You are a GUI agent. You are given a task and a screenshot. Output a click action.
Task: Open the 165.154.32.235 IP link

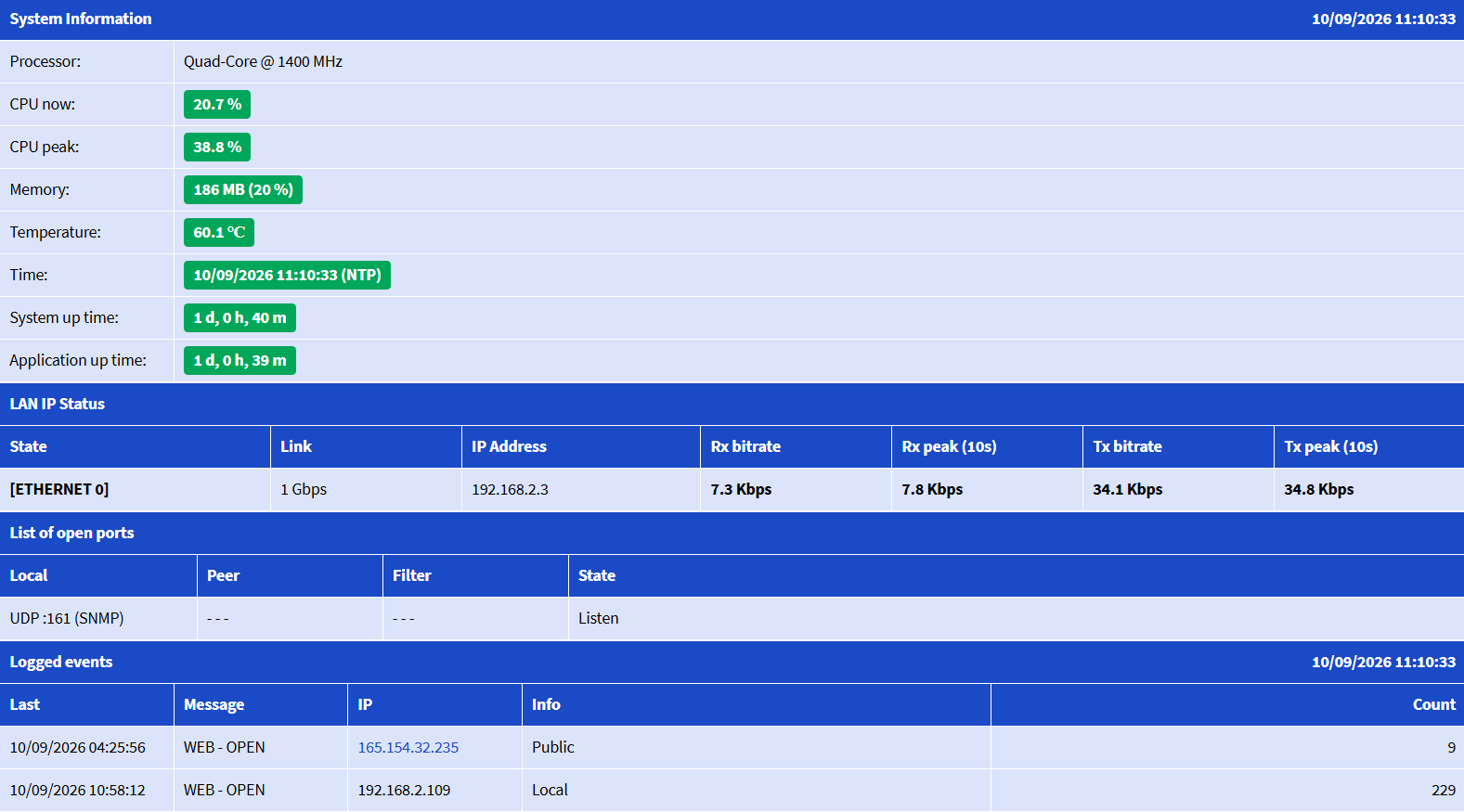click(408, 747)
